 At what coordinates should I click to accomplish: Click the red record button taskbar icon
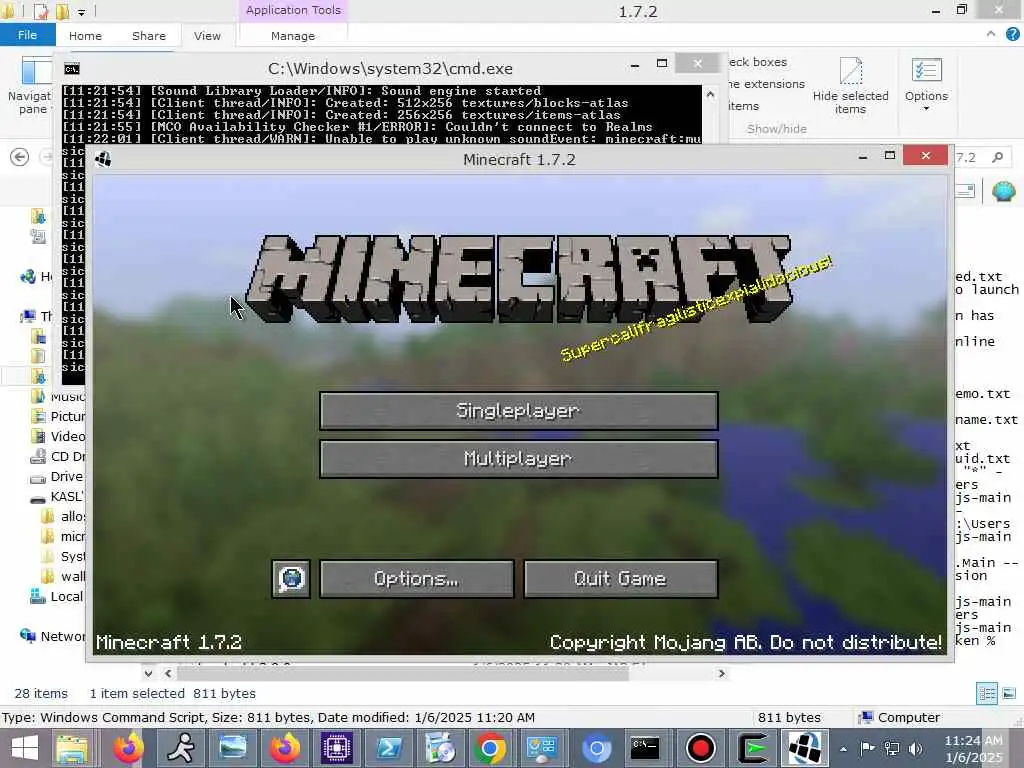(701, 748)
